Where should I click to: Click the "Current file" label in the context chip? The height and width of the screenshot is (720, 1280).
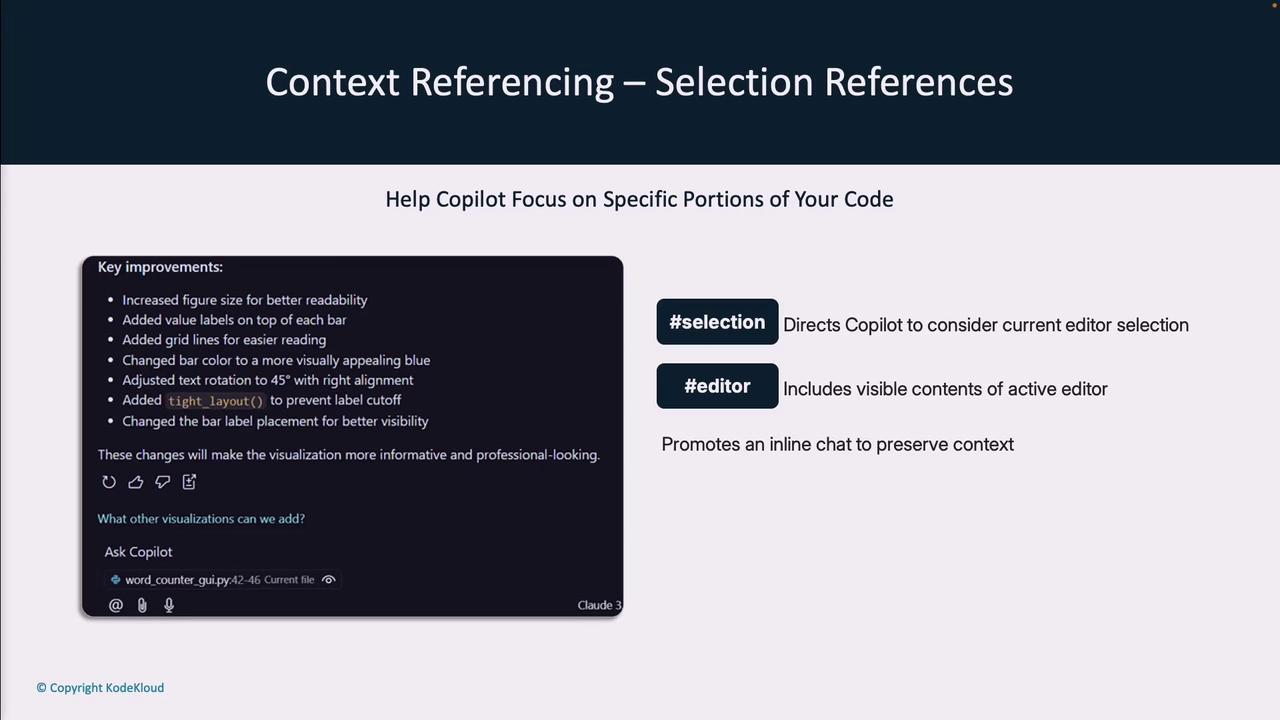289,580
